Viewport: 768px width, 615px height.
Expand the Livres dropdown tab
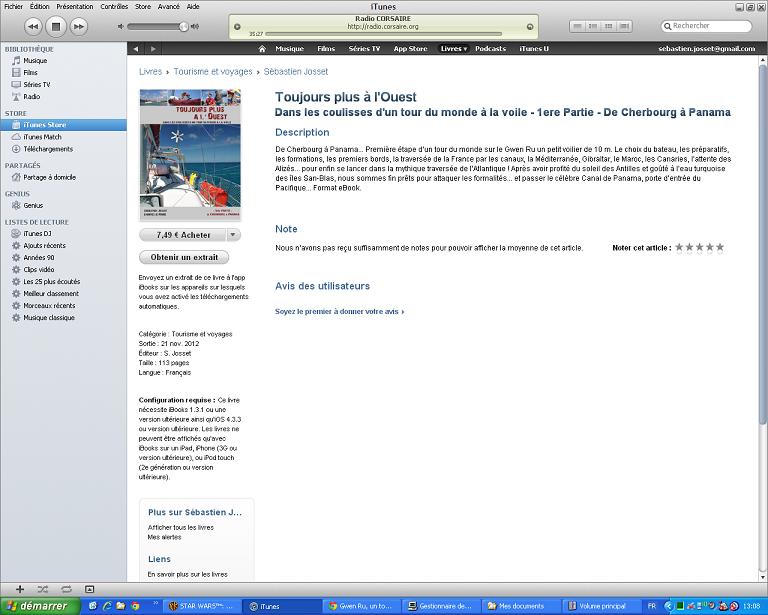[x=453, y=48]
